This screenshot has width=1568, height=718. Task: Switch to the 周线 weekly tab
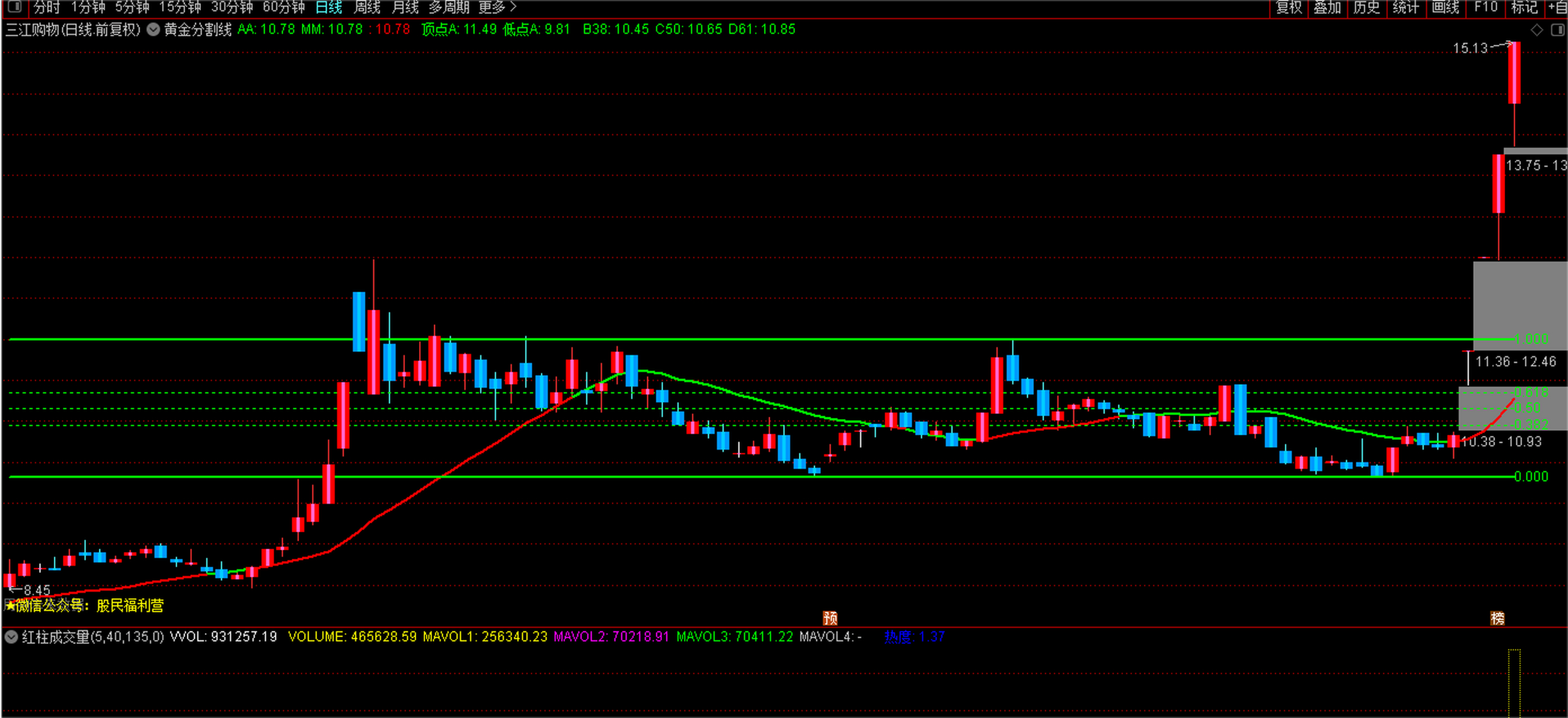point(367,7)
